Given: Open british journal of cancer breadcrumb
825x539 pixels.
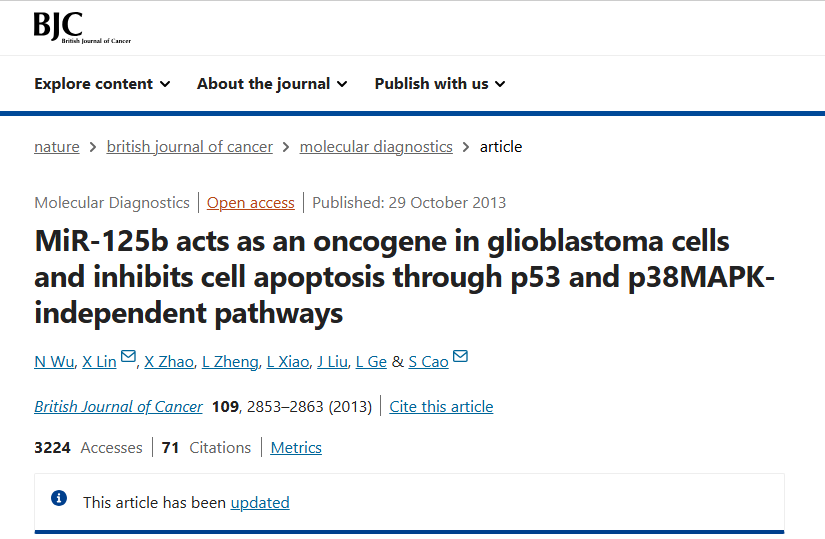Looking at the screenshot, I should pos(189,147).
